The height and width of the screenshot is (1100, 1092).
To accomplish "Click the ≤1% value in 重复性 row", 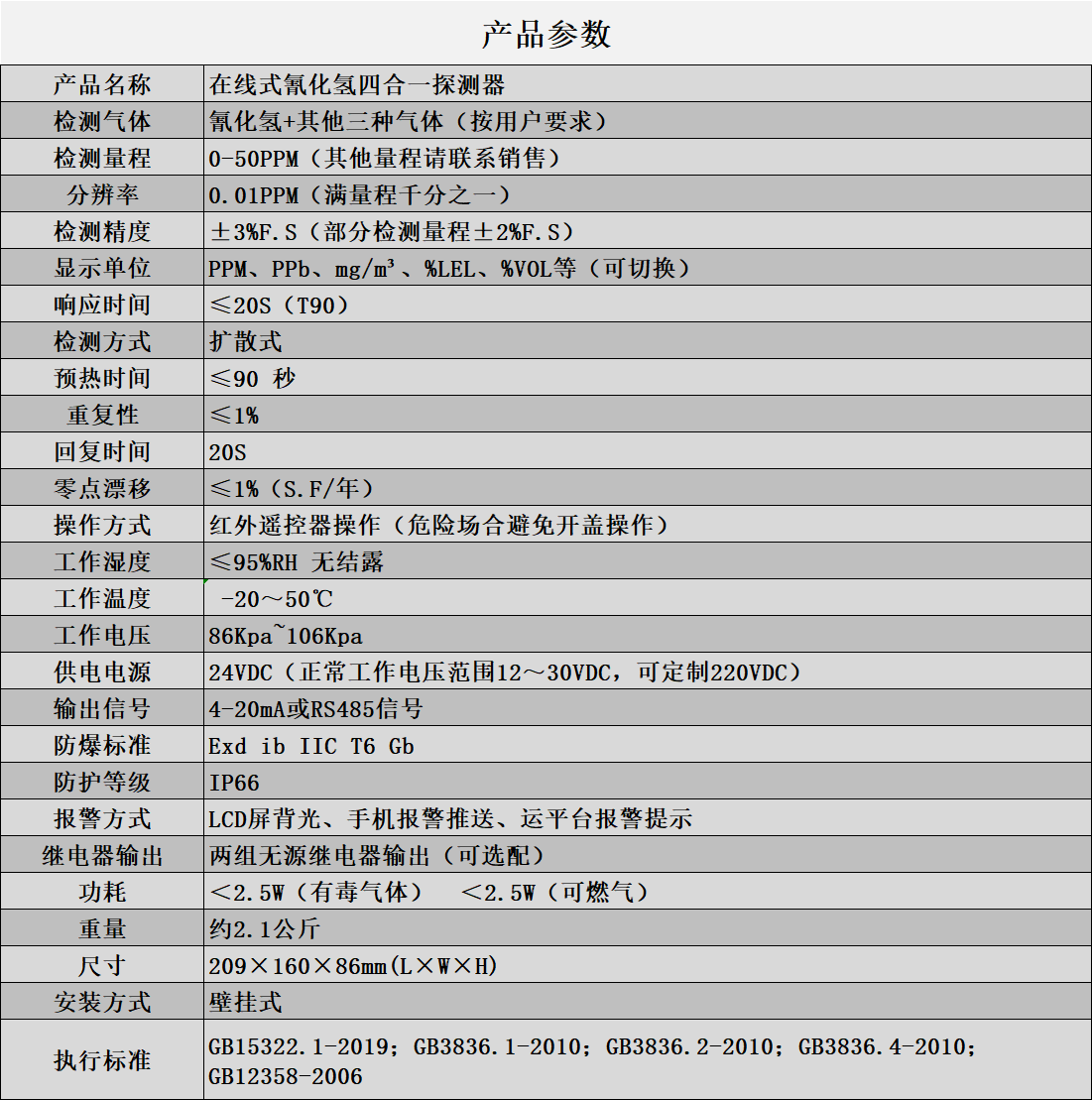I will click(648, 414).
